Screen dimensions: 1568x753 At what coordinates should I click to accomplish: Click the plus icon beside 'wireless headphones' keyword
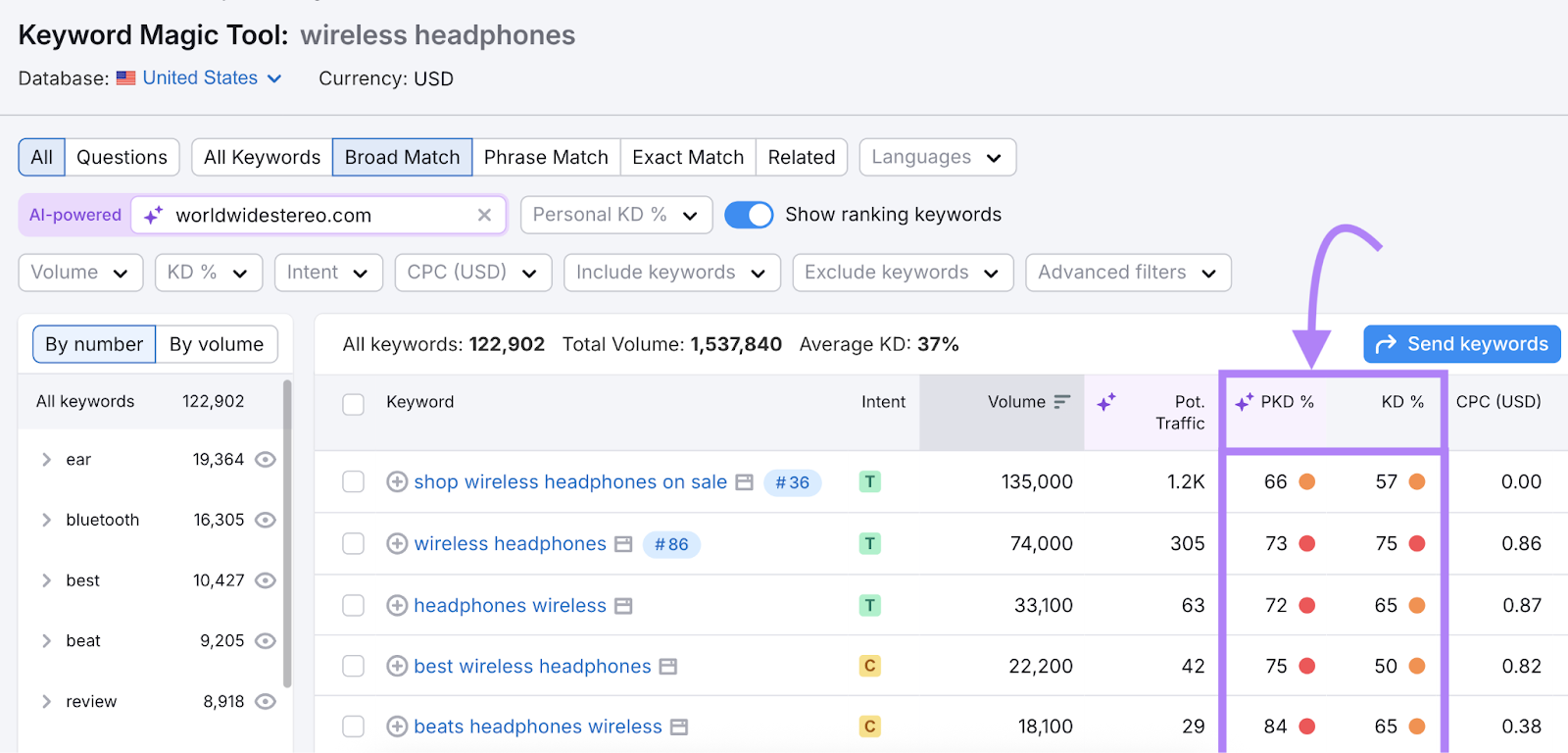[397, 544]
